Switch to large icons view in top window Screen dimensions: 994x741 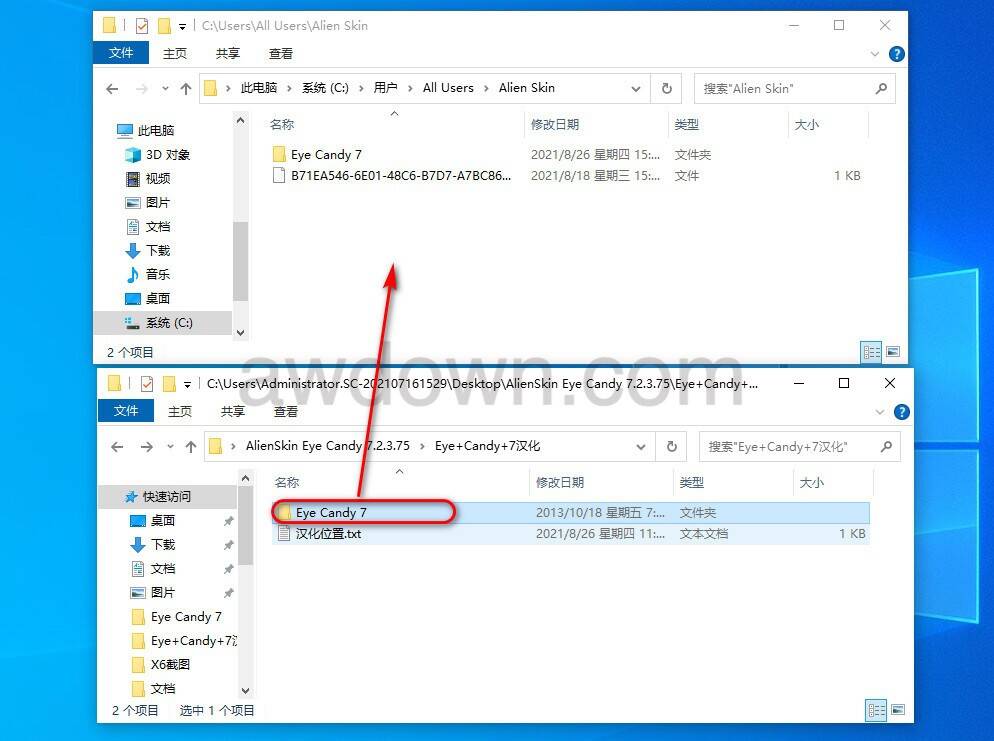tap(893, 352)
